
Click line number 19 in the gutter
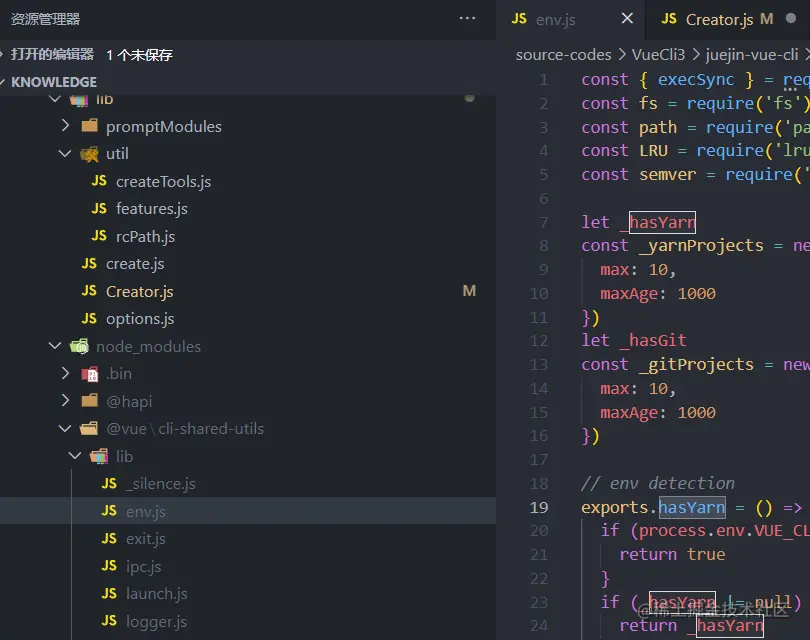pos(538,507)
